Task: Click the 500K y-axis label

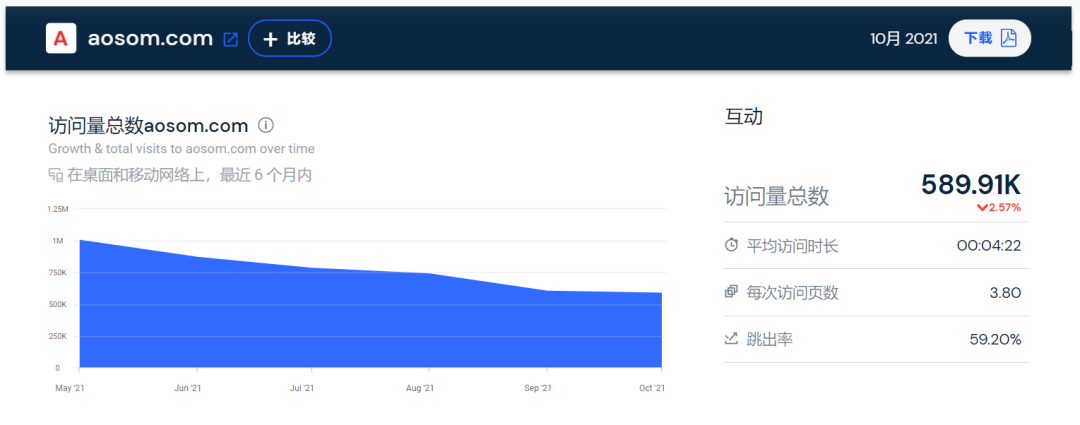Action: click(58, 304)
